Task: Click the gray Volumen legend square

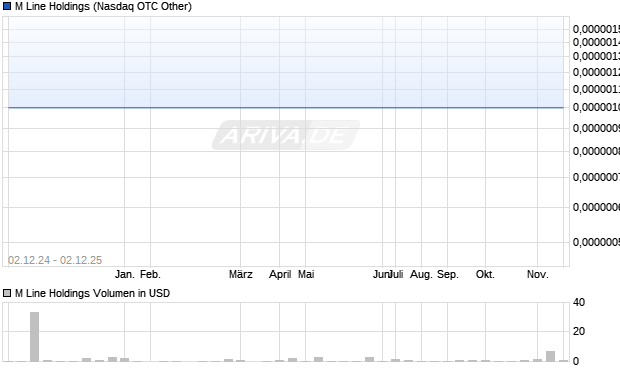Action: (x=7, y=293)
